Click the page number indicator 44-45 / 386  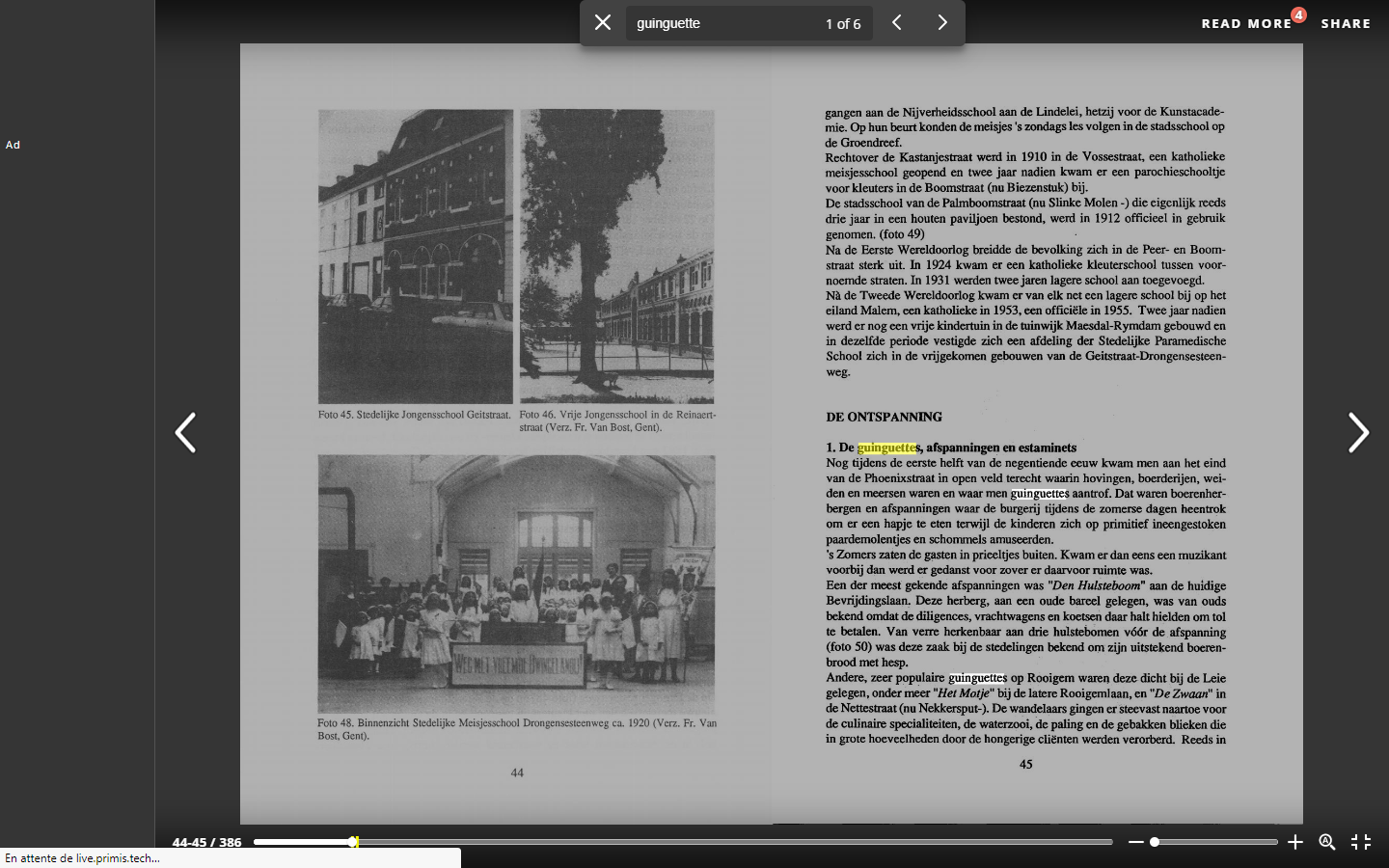click(206, 842)
